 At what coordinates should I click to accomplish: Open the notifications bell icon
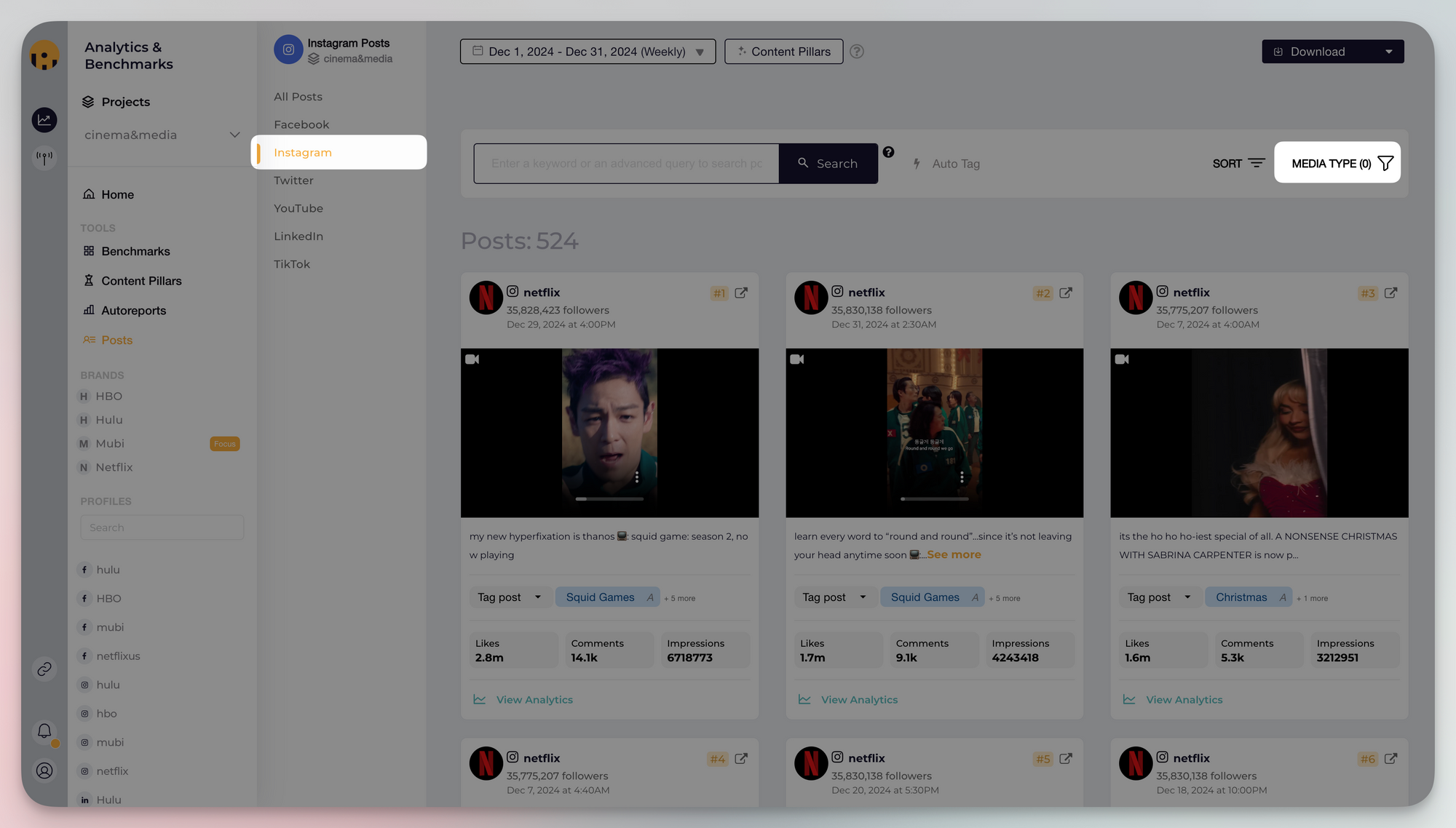(x=44, y=731)
